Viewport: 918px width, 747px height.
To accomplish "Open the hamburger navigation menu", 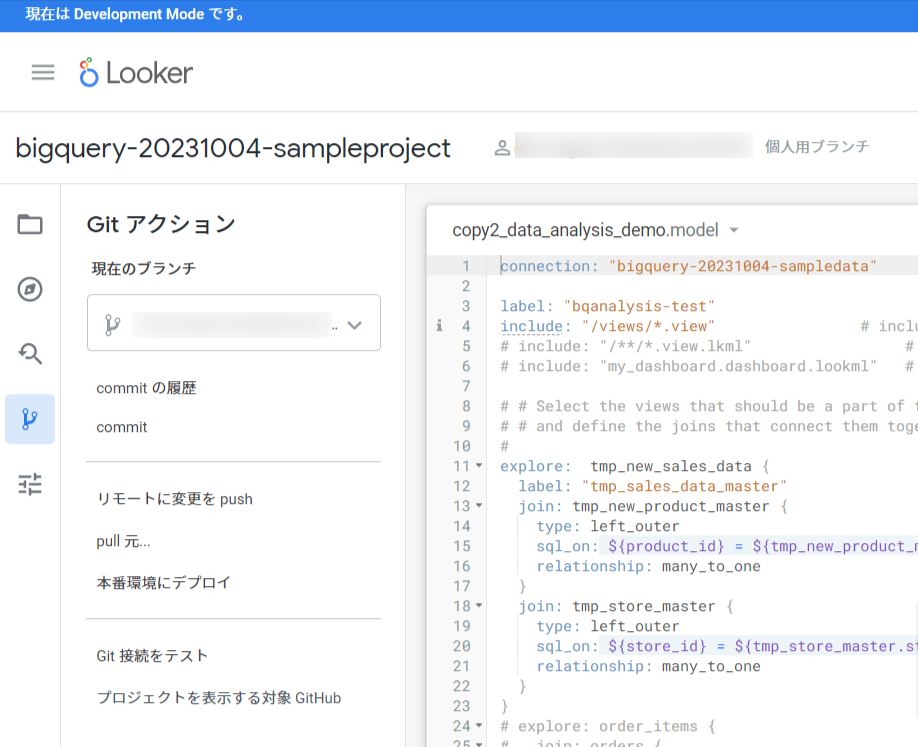I will 42,71.
